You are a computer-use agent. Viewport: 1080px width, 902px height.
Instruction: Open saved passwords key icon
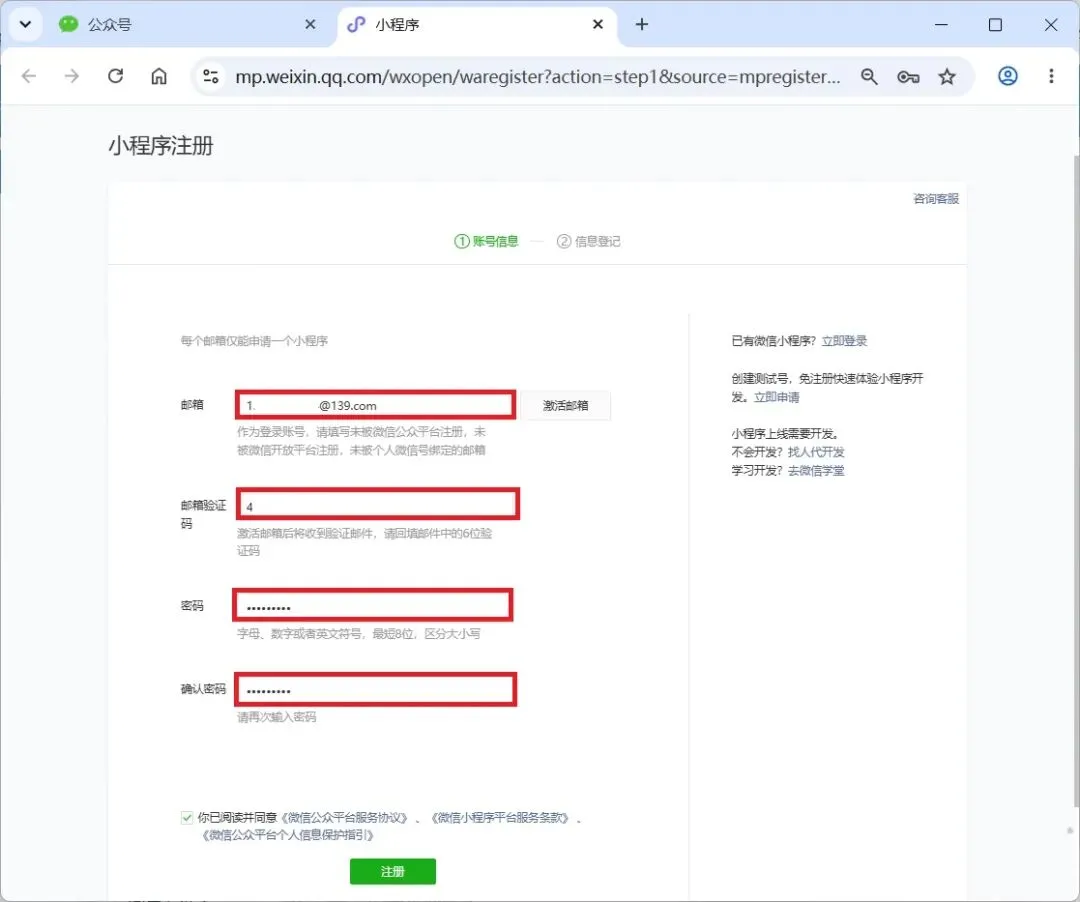tap(908, 76)
